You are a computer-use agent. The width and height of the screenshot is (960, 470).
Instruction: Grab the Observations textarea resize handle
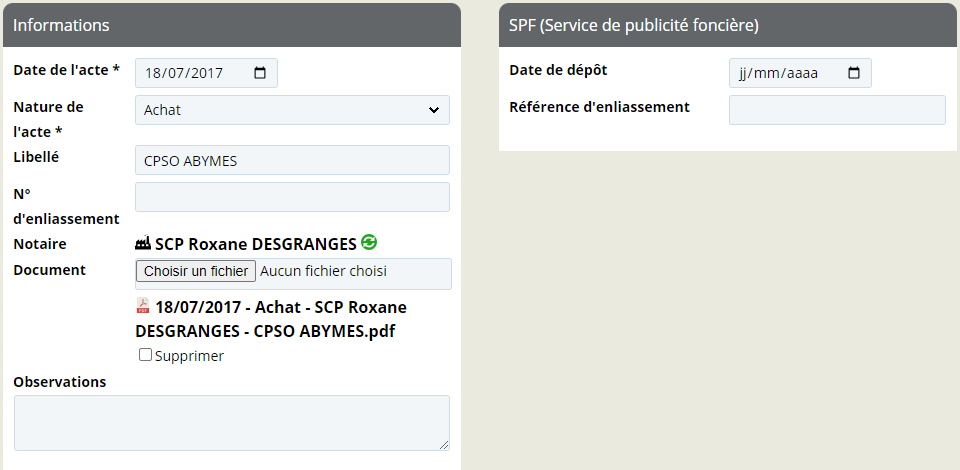pos(444,445)
